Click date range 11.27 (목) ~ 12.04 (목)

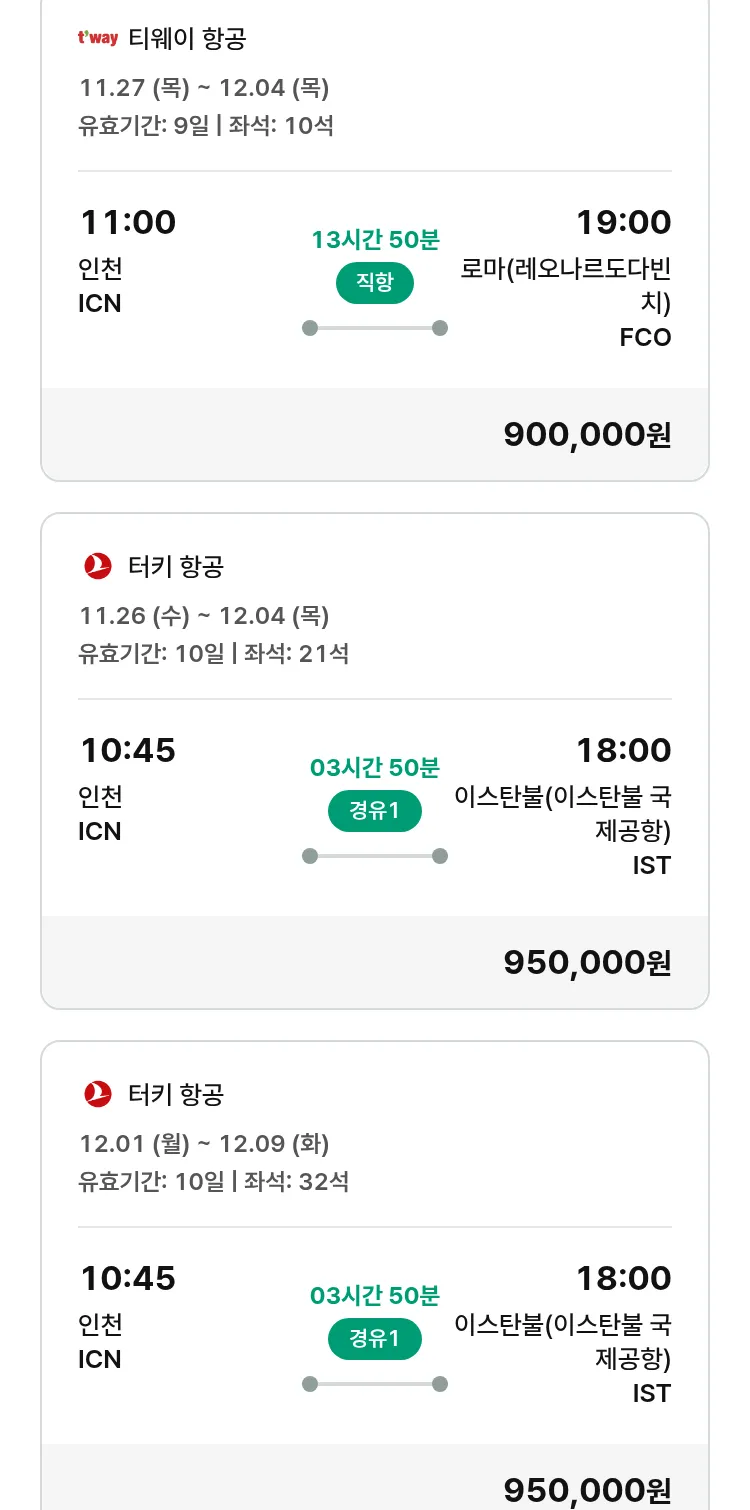(x=204, y=88)
